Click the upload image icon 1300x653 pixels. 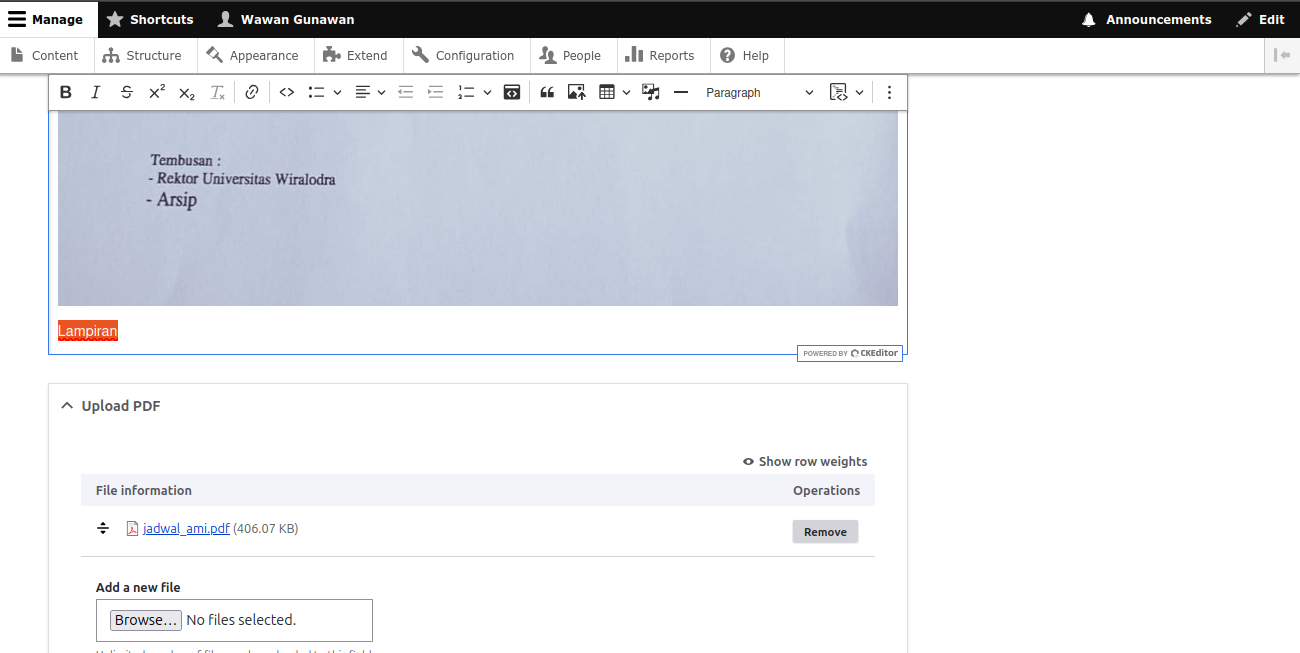pos(577,92)
